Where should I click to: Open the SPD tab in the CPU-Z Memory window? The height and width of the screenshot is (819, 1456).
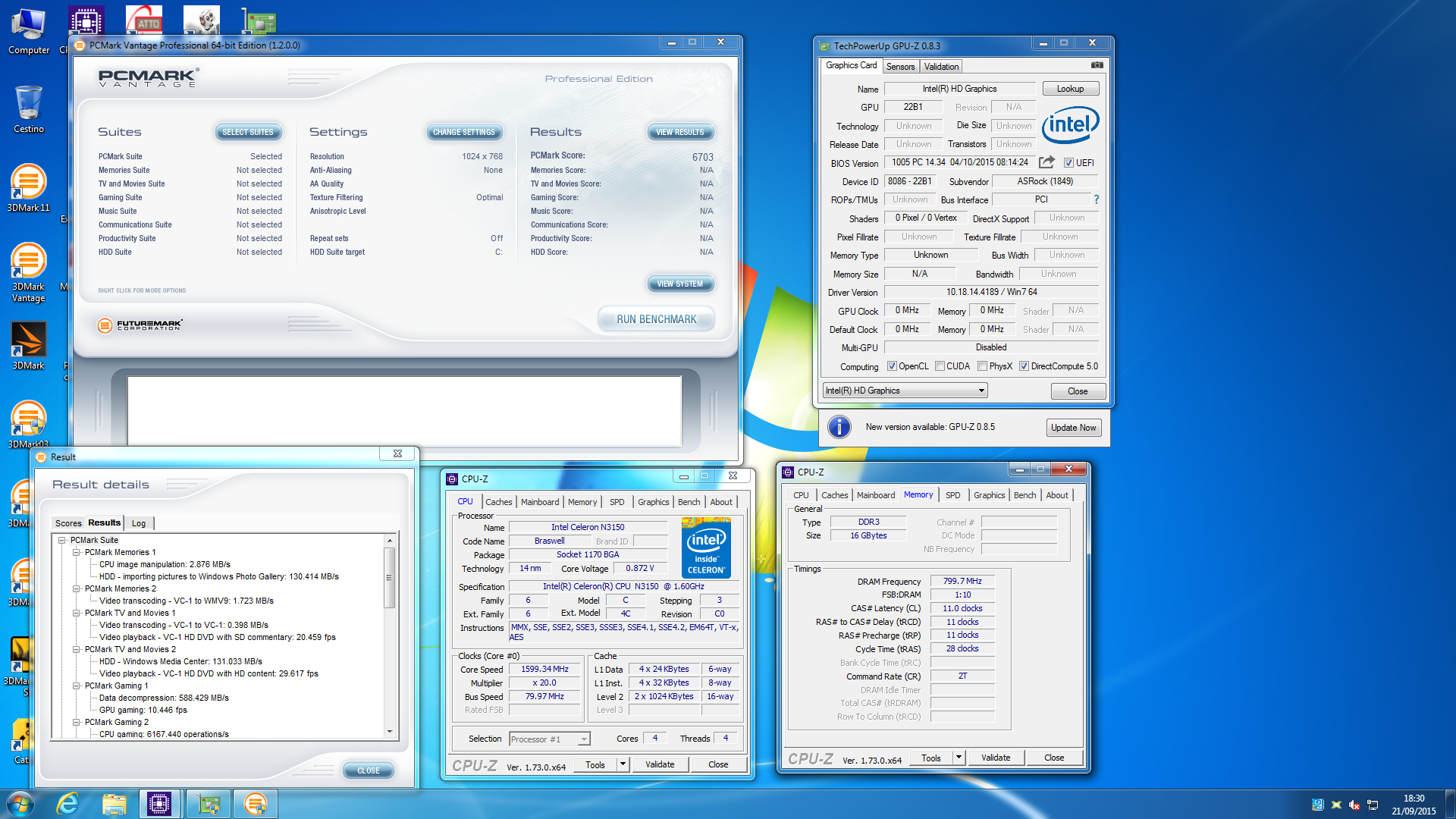tap(952, 495)
